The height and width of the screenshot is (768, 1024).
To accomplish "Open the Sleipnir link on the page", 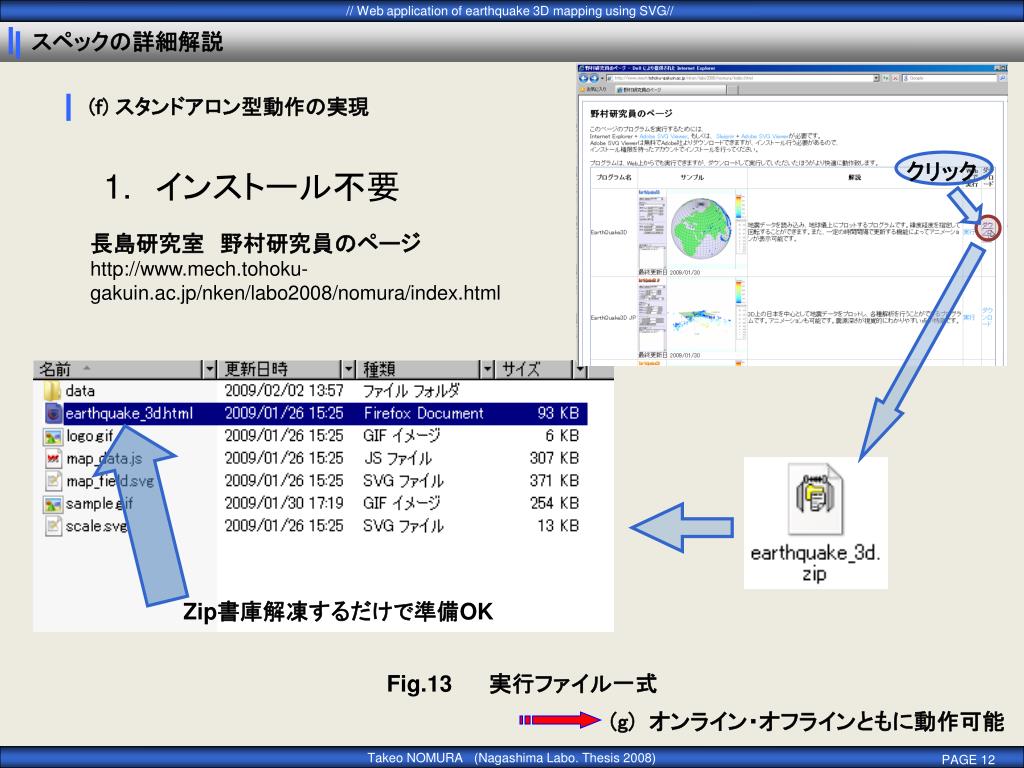I will pos(725,136).
